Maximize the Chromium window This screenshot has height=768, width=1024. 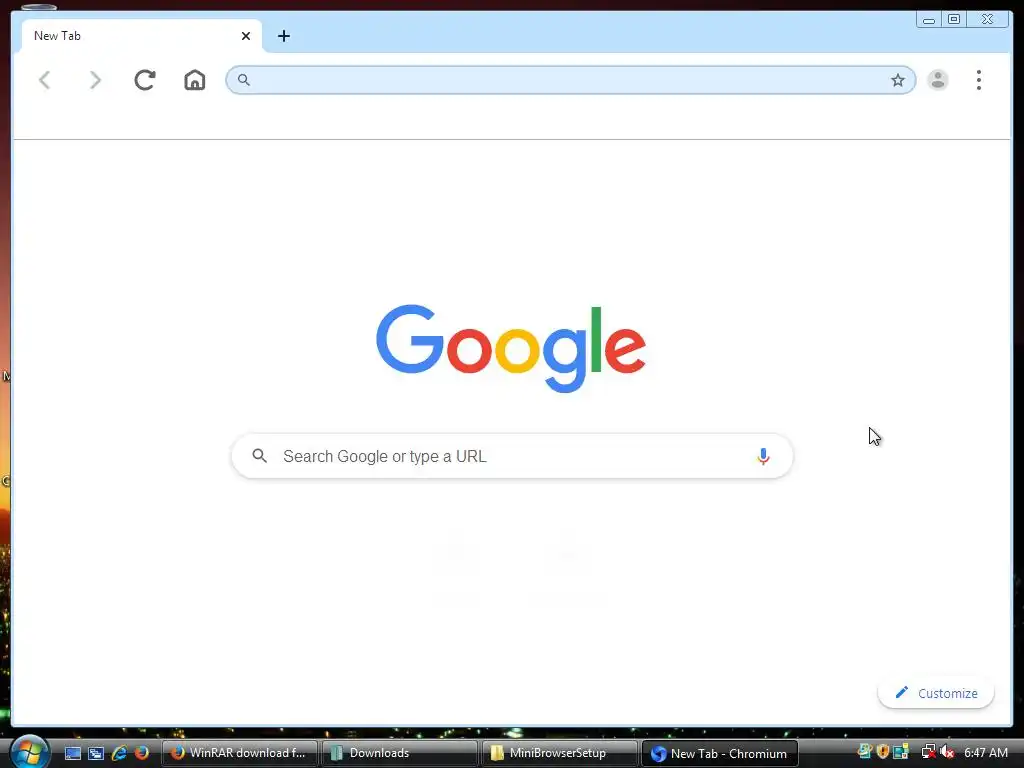coord(953,20)
